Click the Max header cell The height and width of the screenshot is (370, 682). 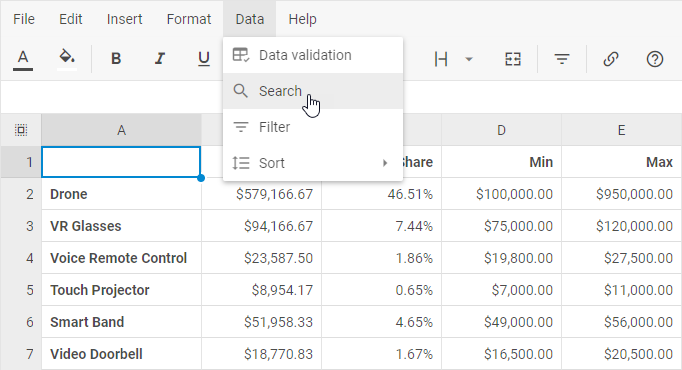[622, 162]
